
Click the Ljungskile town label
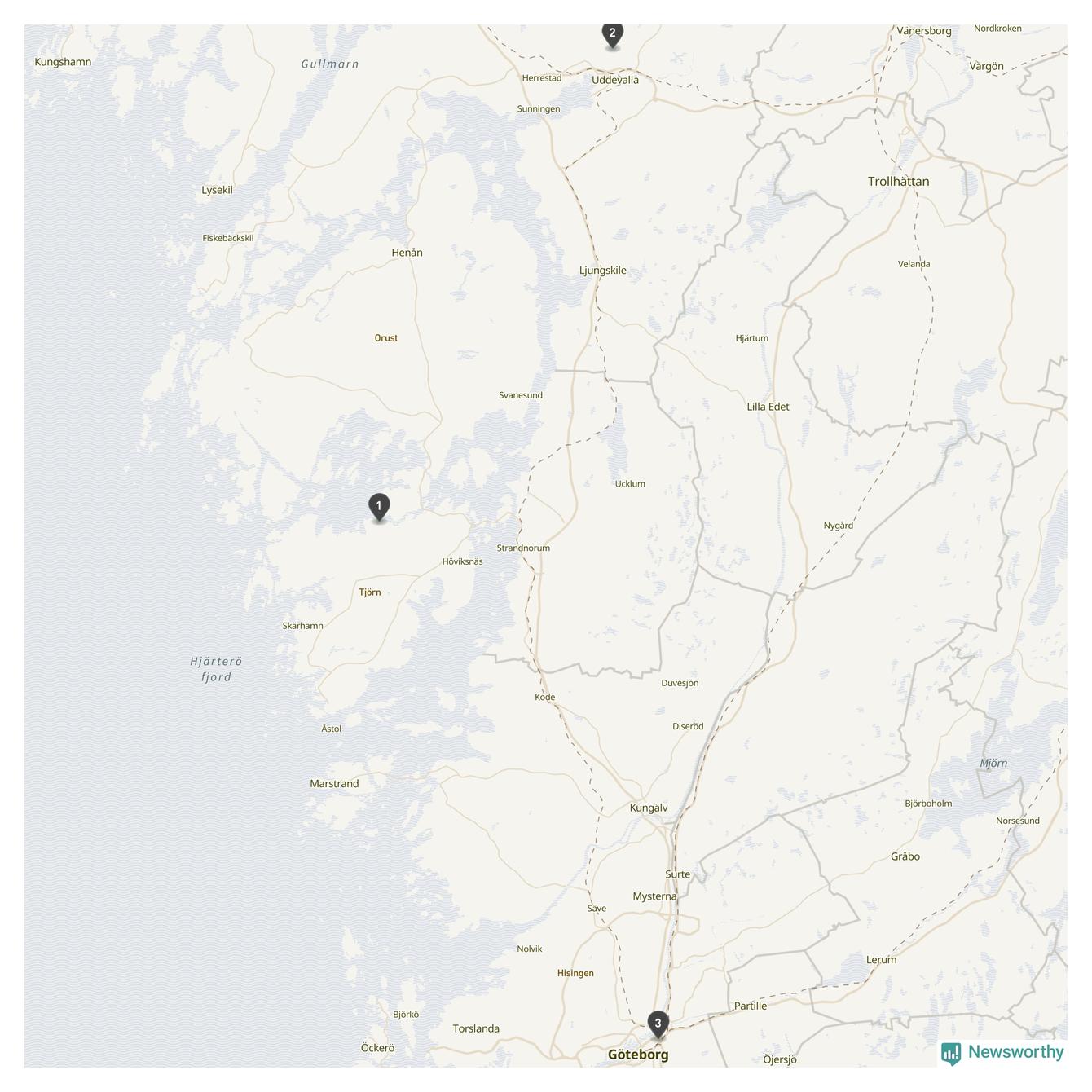(x=603, y=271)
